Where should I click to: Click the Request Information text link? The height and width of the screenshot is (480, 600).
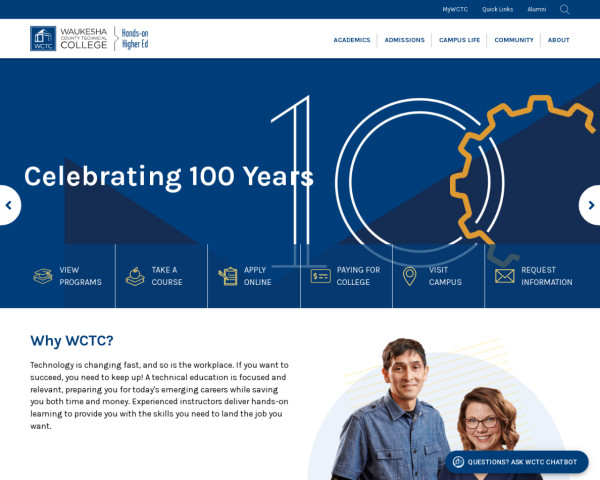546,276
